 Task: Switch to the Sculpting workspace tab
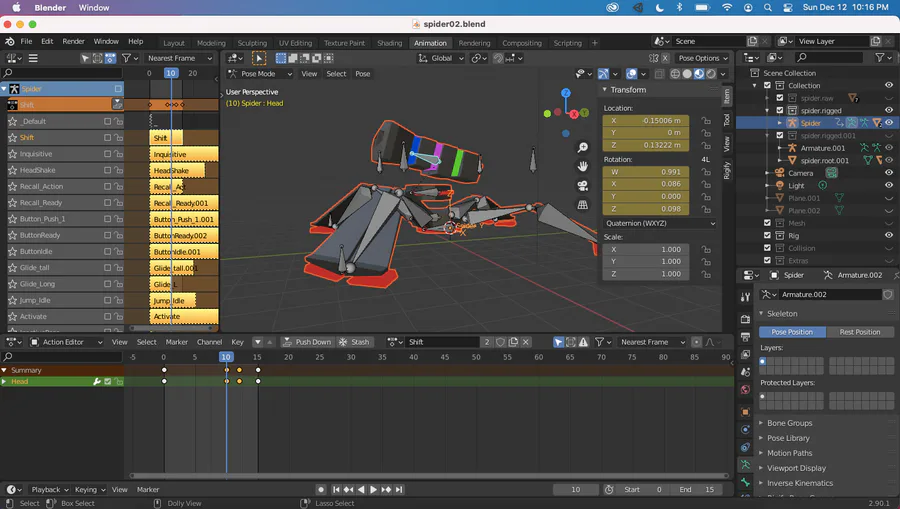pyautogui.click(x=252, y=43)
